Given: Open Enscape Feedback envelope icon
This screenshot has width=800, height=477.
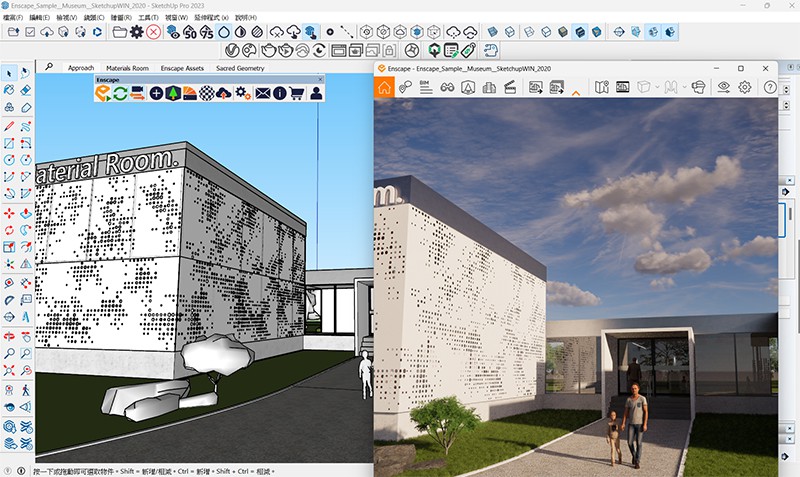Looking at the screenshot, I should coord(262,93).
